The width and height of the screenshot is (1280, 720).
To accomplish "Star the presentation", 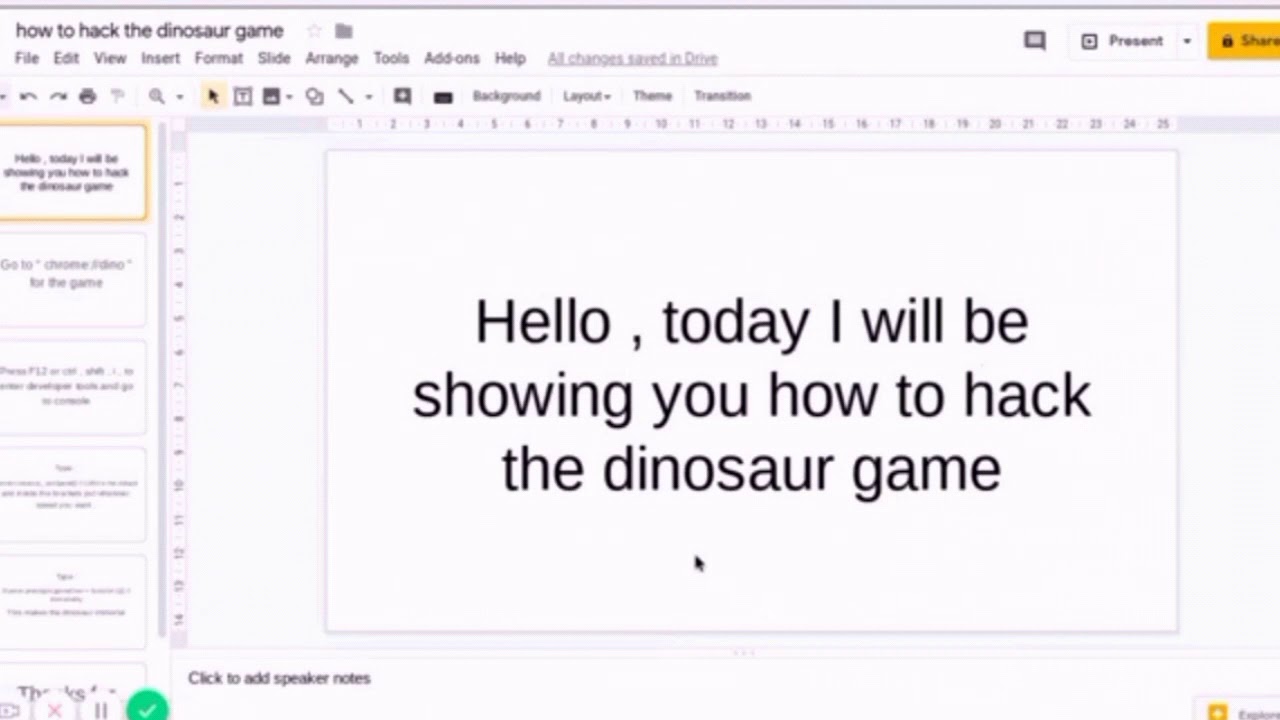I will (314, 31).
